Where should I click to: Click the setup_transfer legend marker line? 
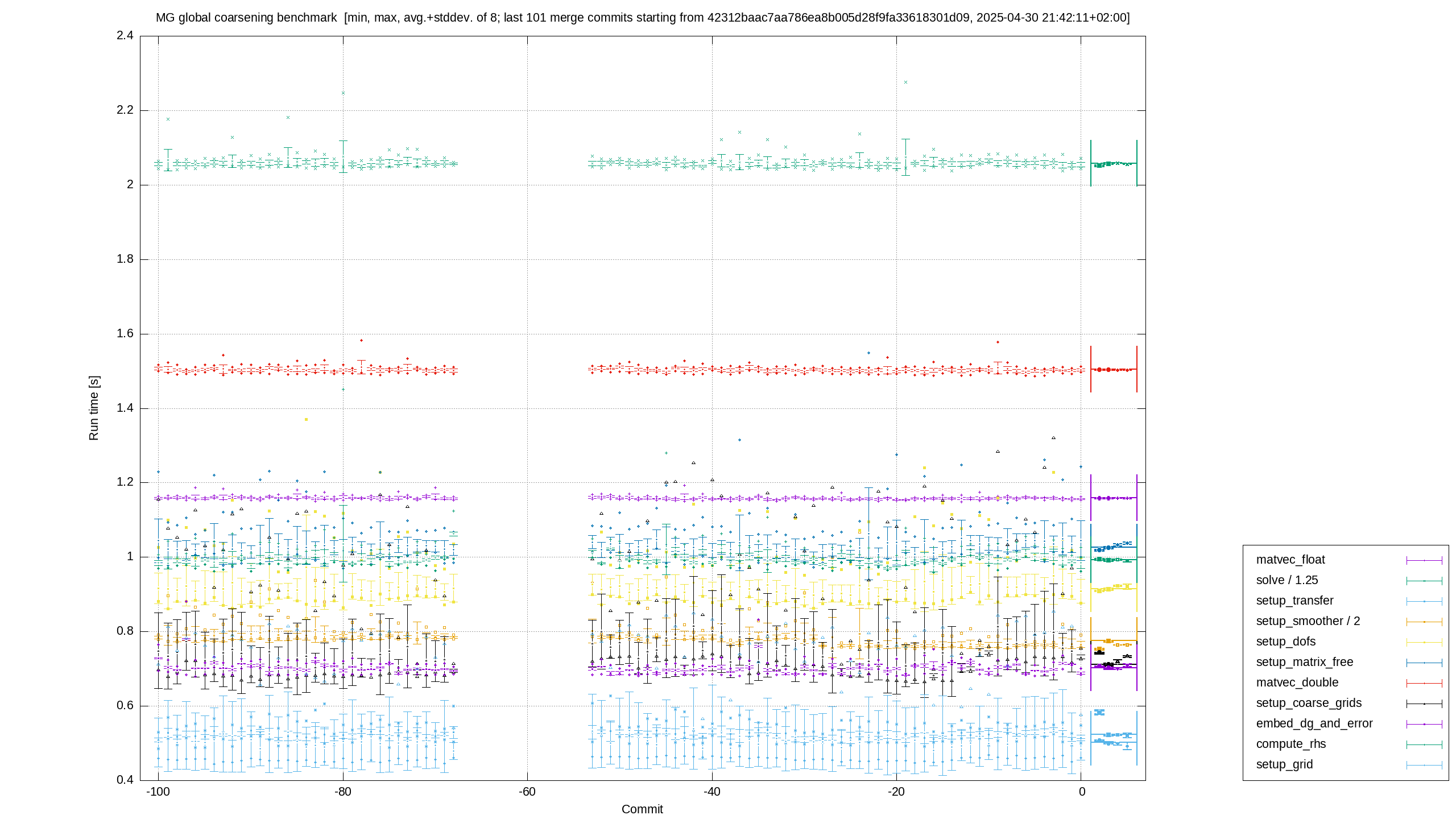click(x=1424, y=601)
